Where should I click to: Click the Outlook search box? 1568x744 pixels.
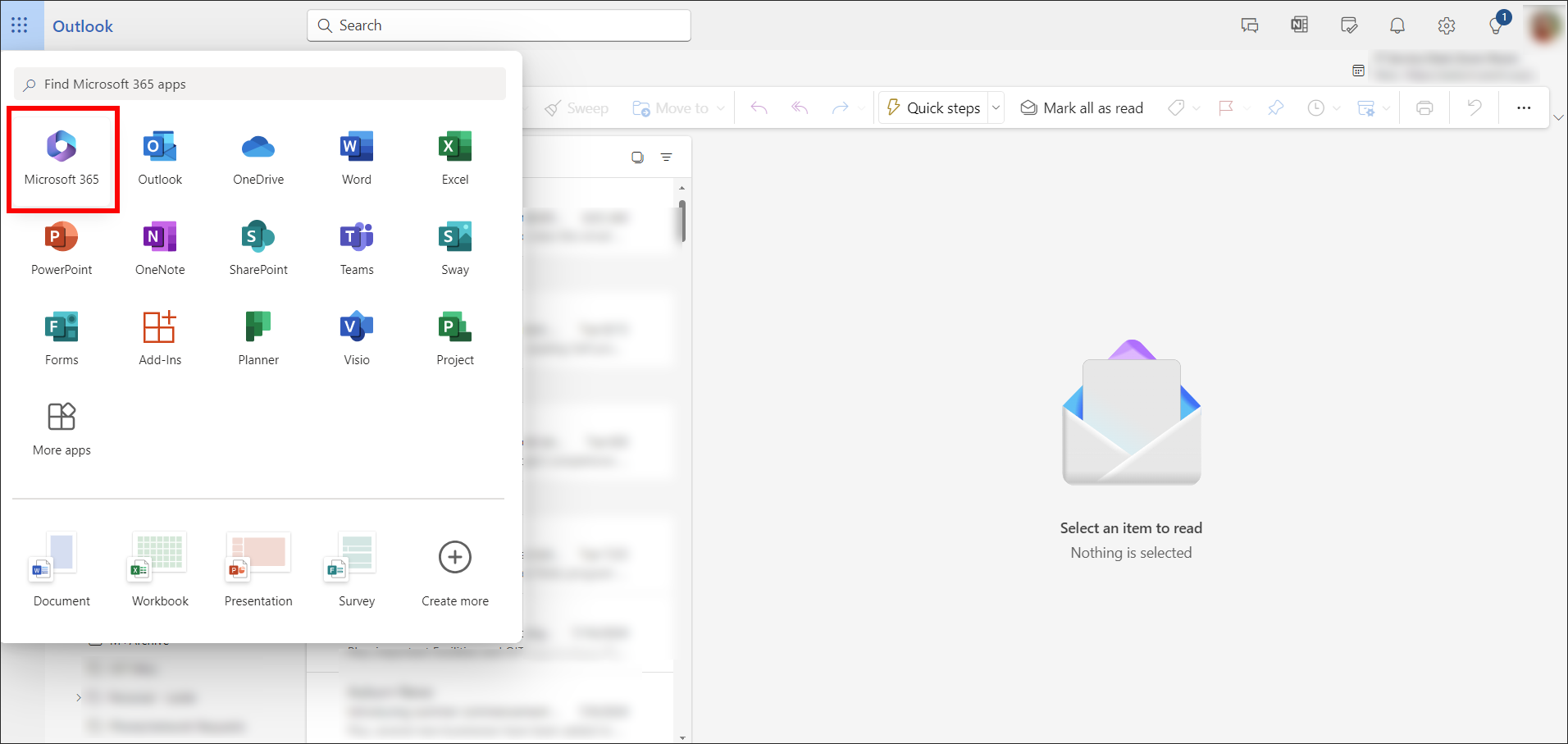[x=499, y=25]
